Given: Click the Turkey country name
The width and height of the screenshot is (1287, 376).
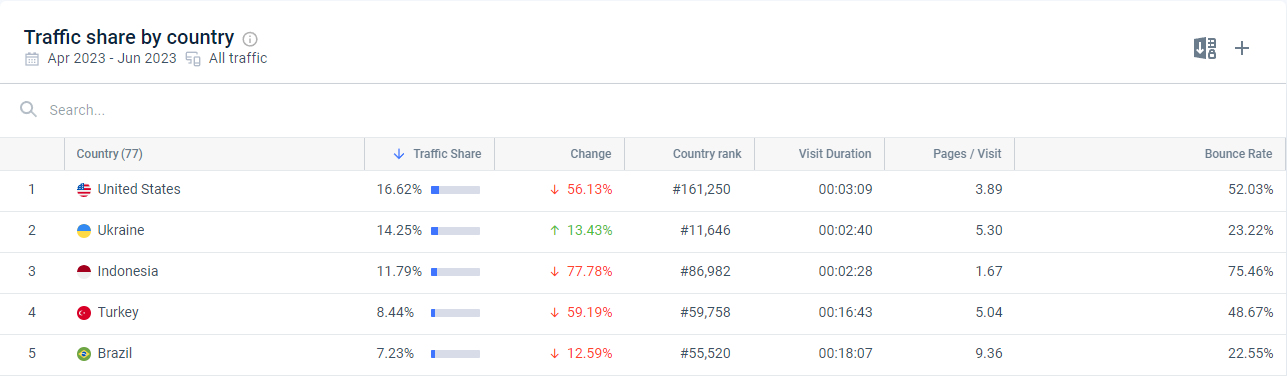Looking at the screenshot, I should (118, 312).
